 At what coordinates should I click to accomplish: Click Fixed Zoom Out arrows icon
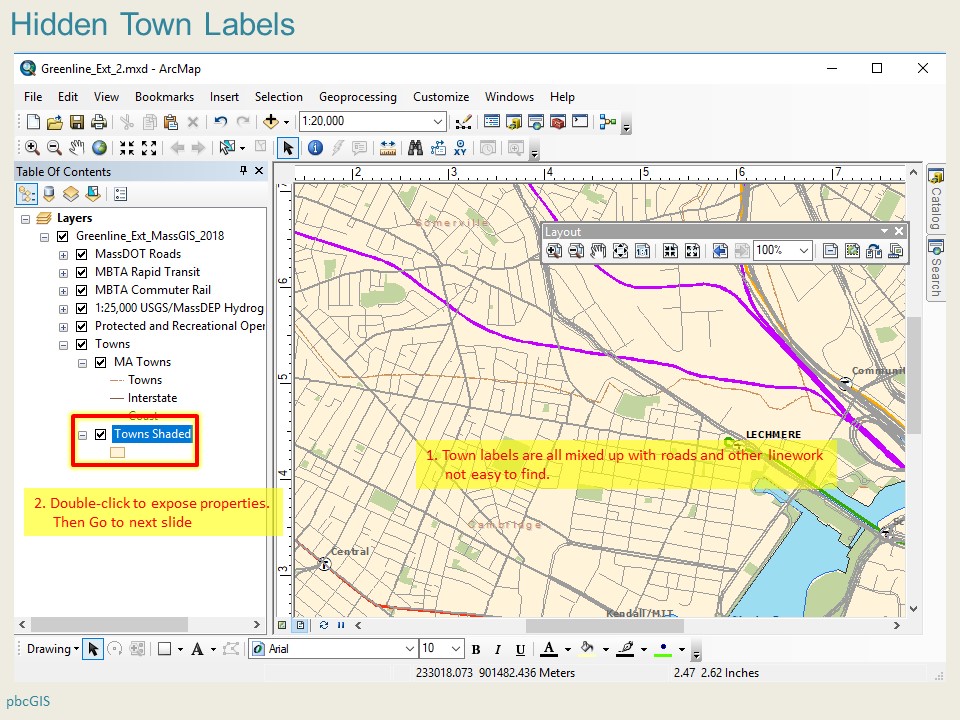[x=149, y=148]
